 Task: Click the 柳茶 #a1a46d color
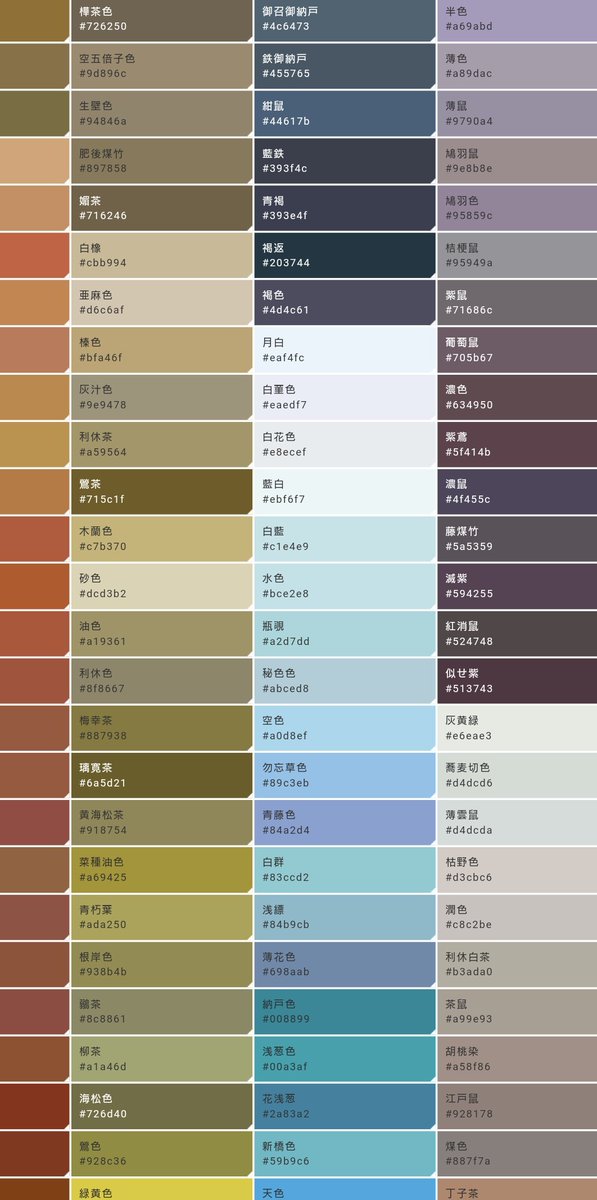tap(161, 1058)
